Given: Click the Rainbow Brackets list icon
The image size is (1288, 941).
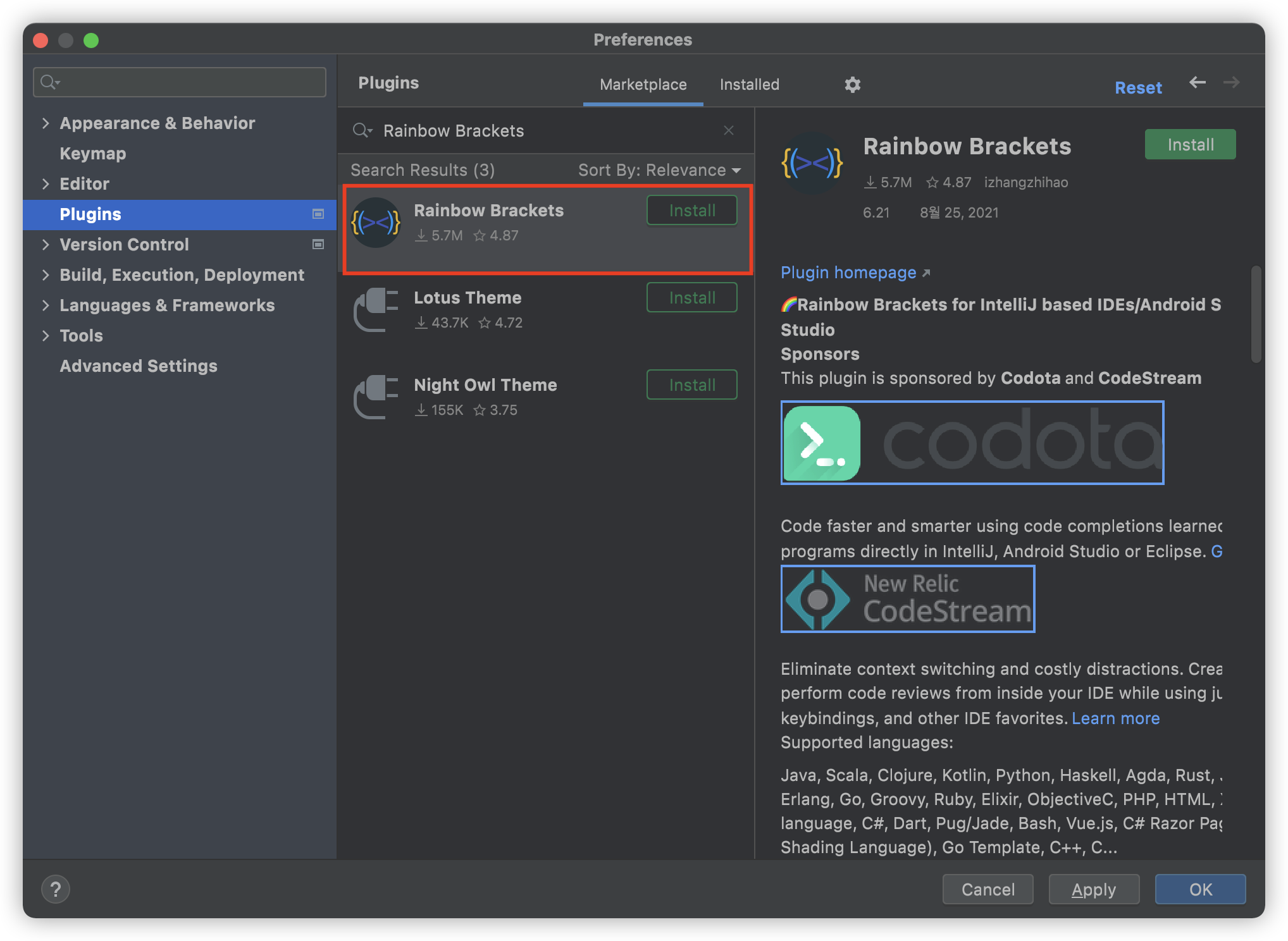Looking at the screenshot, I should (x=376, y=223).
